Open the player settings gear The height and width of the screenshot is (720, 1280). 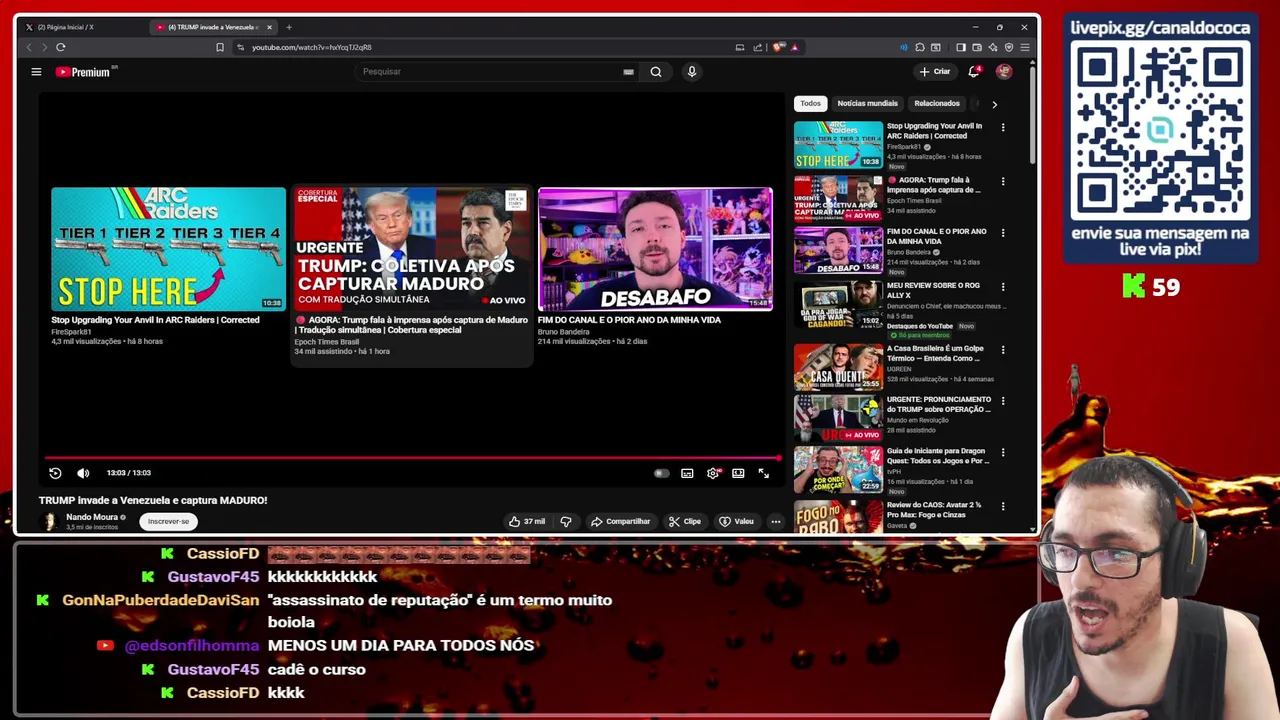click(713, 473)
